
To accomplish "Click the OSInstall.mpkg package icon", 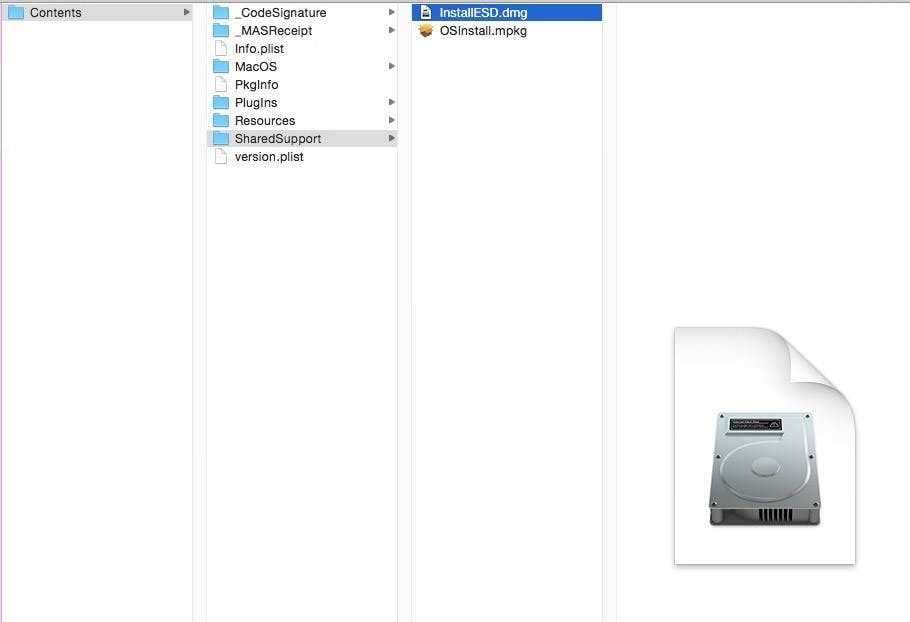I will coord(426,30).
